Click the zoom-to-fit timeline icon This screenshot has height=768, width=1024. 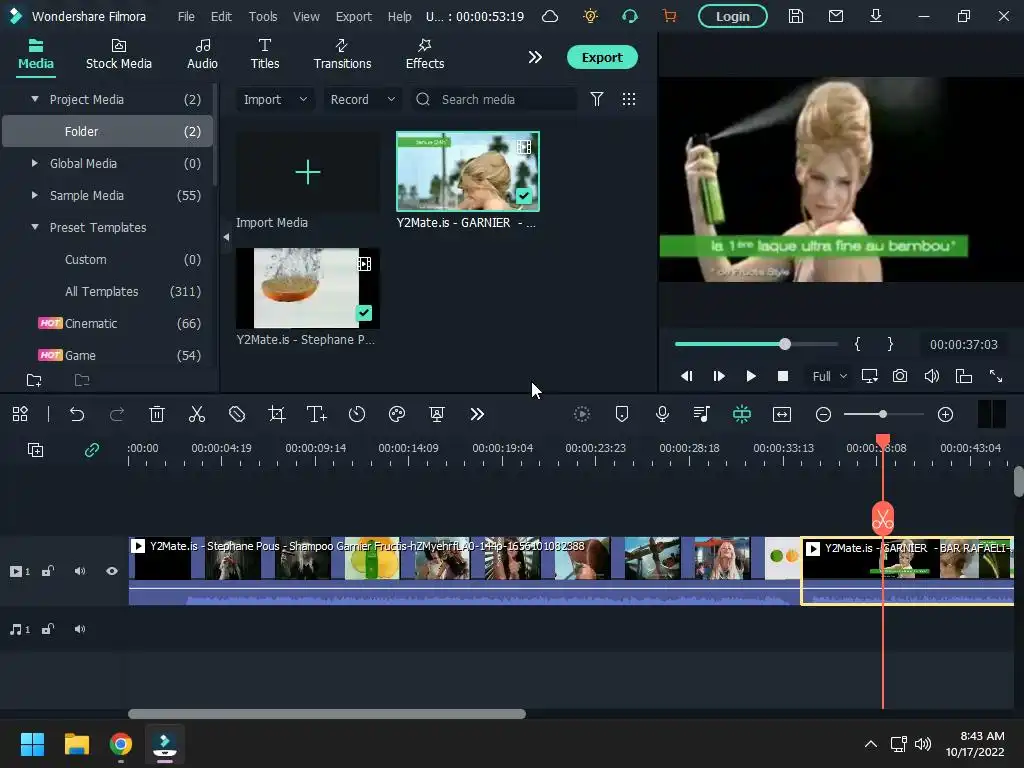point(782,414)
